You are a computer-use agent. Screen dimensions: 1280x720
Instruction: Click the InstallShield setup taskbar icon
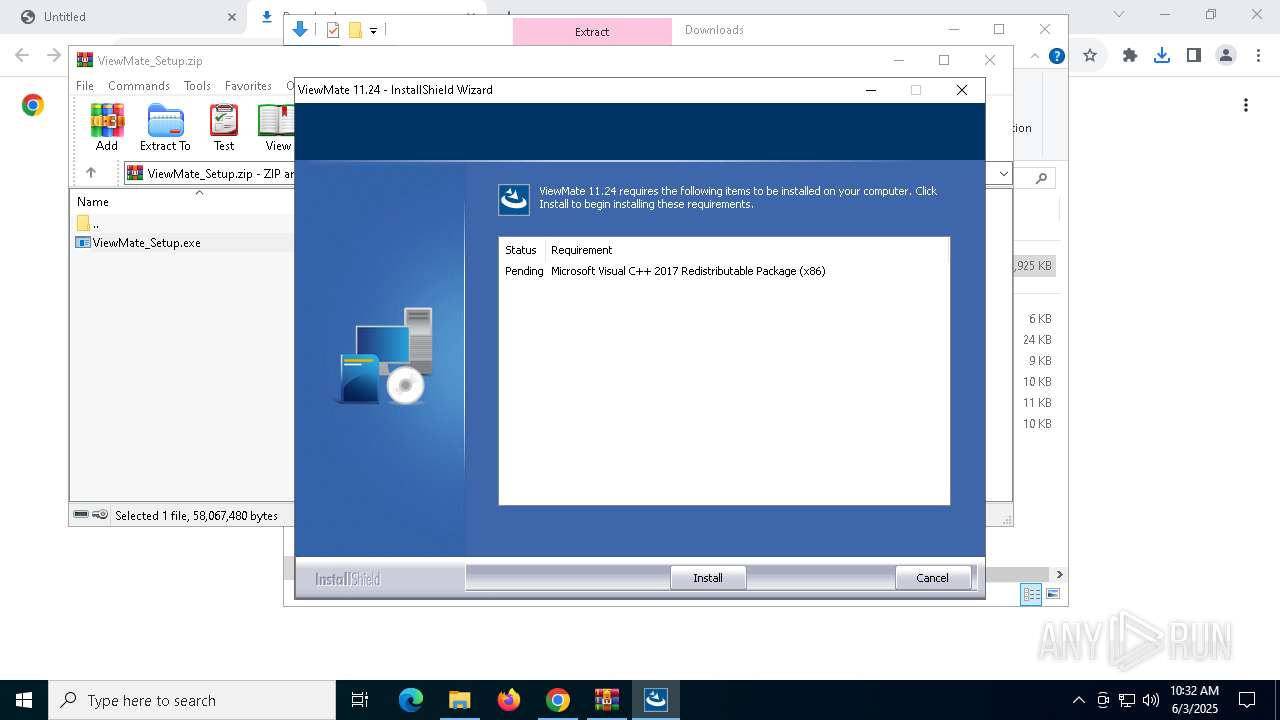pyautogui.click(x=656, y=700)
